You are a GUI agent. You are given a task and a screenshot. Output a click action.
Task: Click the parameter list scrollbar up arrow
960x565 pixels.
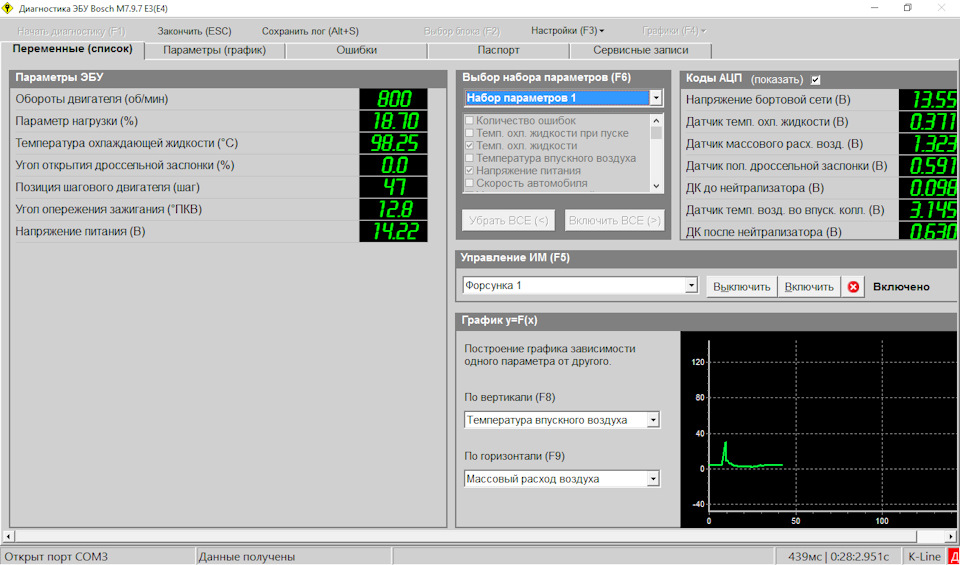click(656, 121)
